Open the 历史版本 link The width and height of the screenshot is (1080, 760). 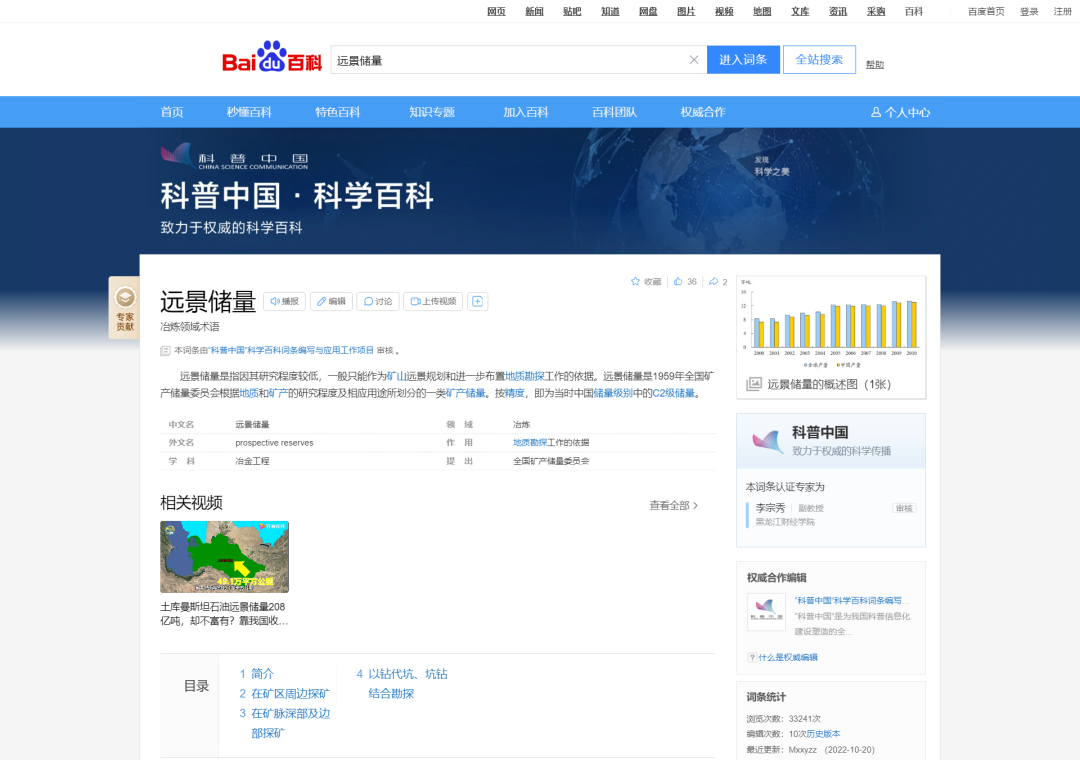tap(823, 734)
